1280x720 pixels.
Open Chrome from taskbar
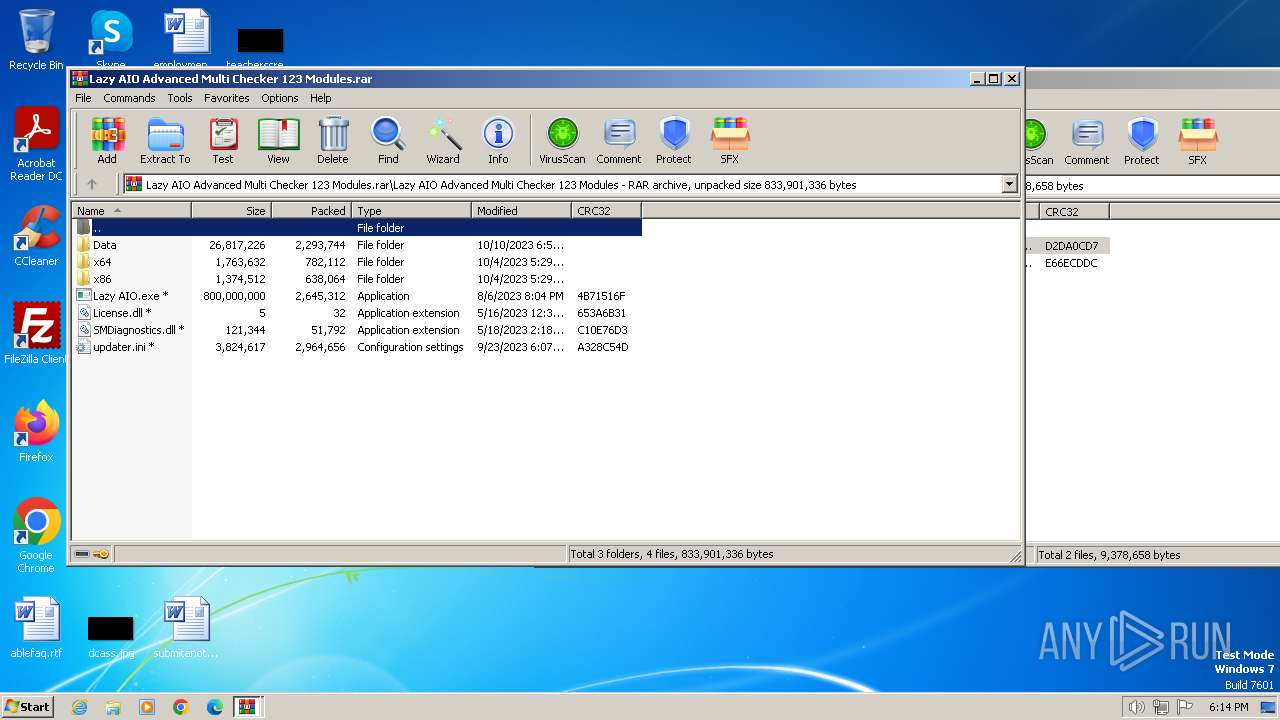[x=181, y=707]
